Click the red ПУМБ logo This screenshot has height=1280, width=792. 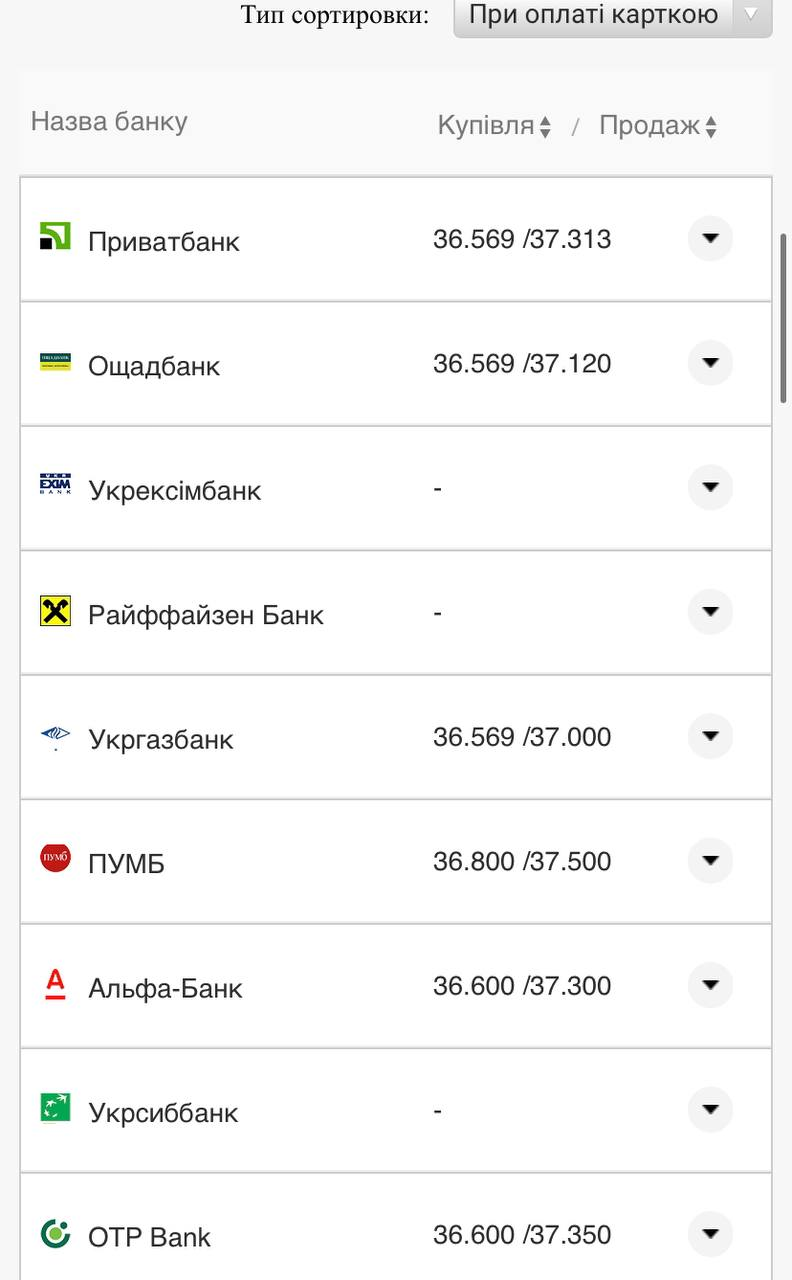click(x=55, y=859)
